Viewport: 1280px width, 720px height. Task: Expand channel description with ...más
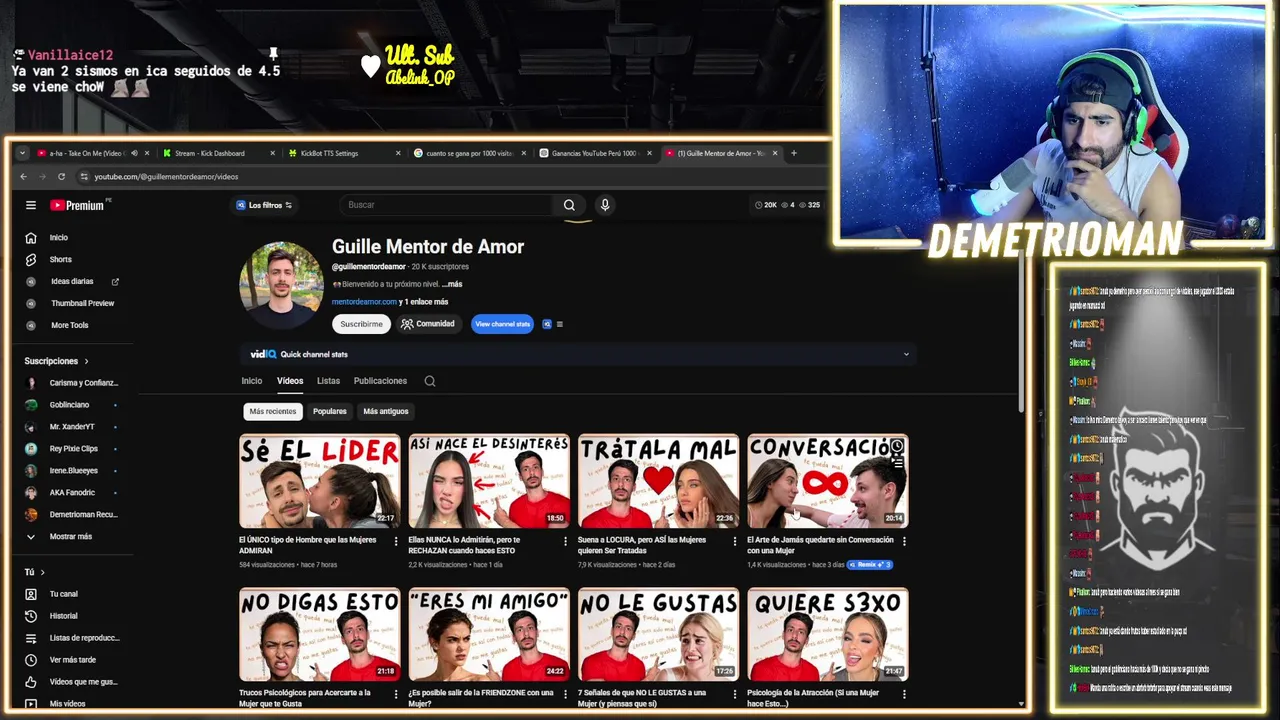pyautogui.click(x=452, y=284)
